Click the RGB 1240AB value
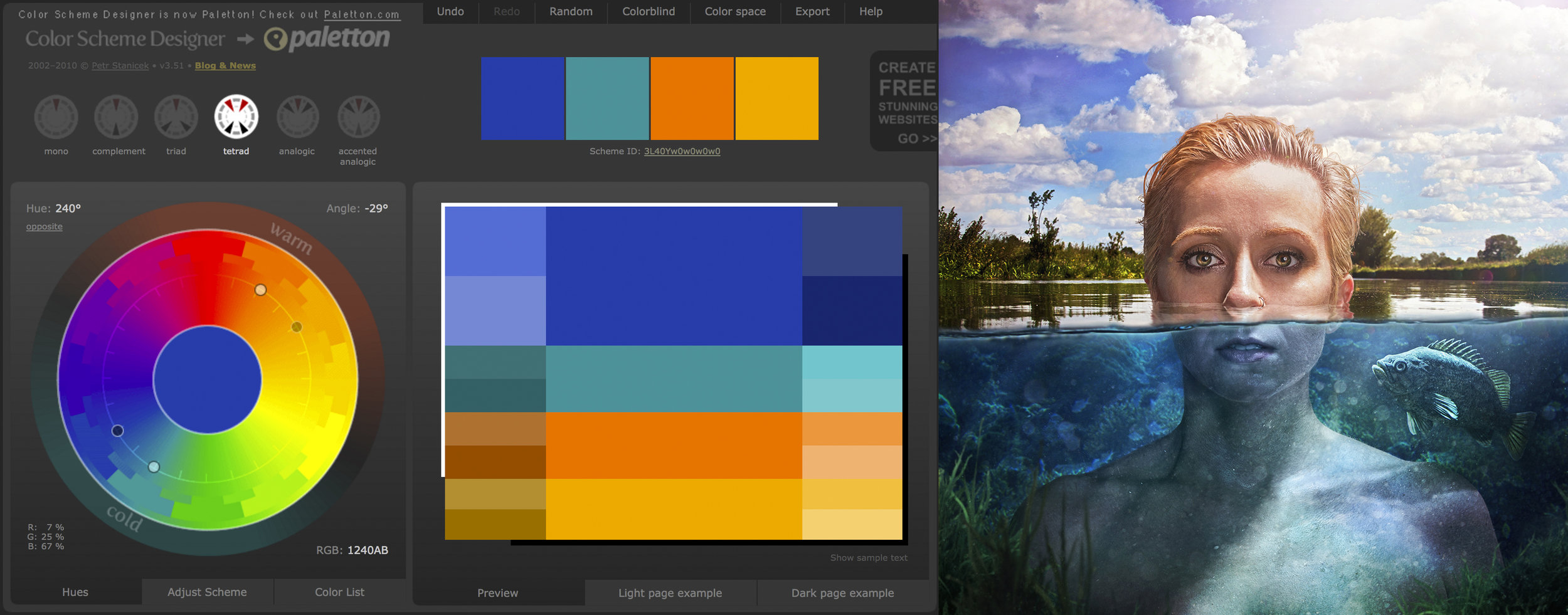 point(368,550)
